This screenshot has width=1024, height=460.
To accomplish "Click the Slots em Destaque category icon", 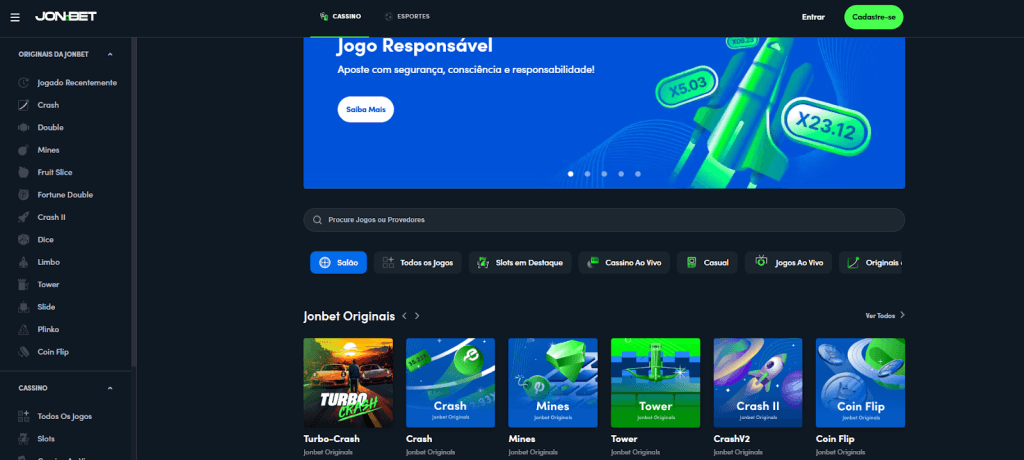I will pyautogui.click(x=483, y=263).
